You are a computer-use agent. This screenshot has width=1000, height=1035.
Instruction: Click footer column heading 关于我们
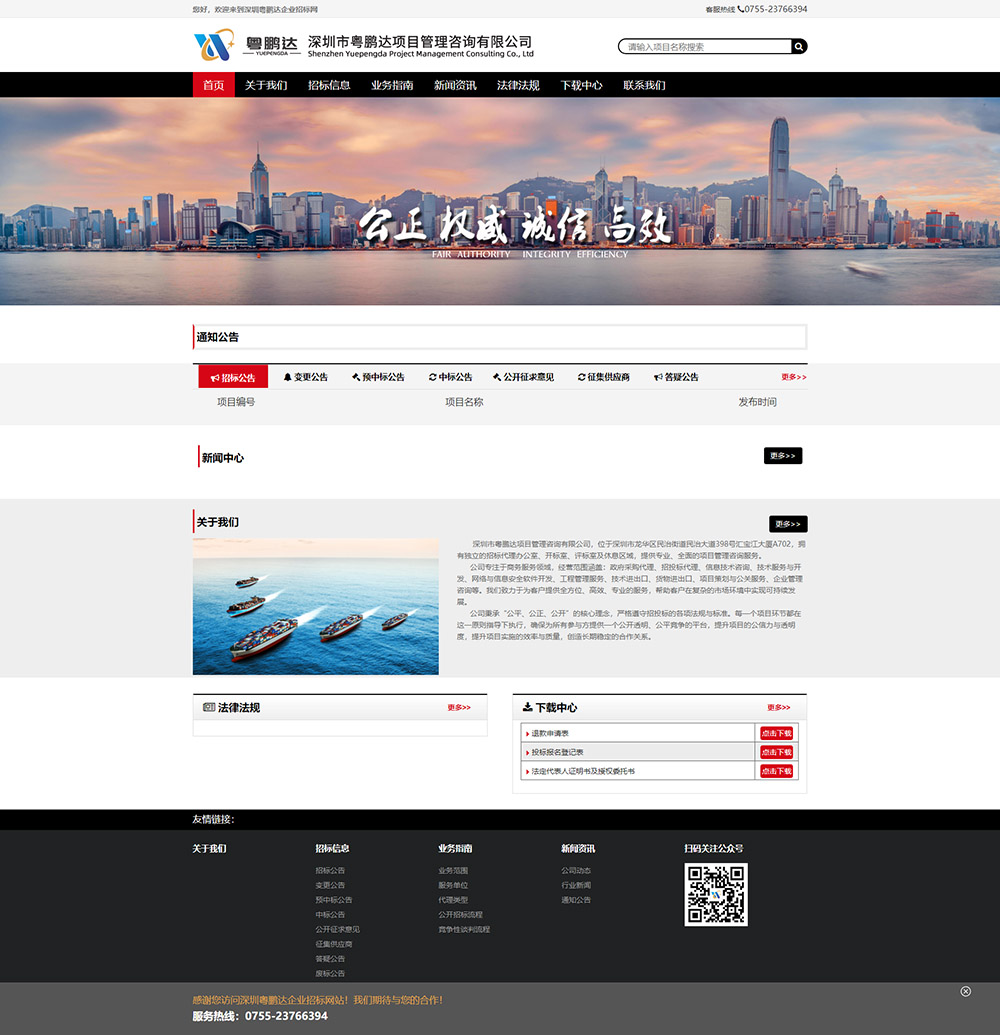[x=209, y=848]
